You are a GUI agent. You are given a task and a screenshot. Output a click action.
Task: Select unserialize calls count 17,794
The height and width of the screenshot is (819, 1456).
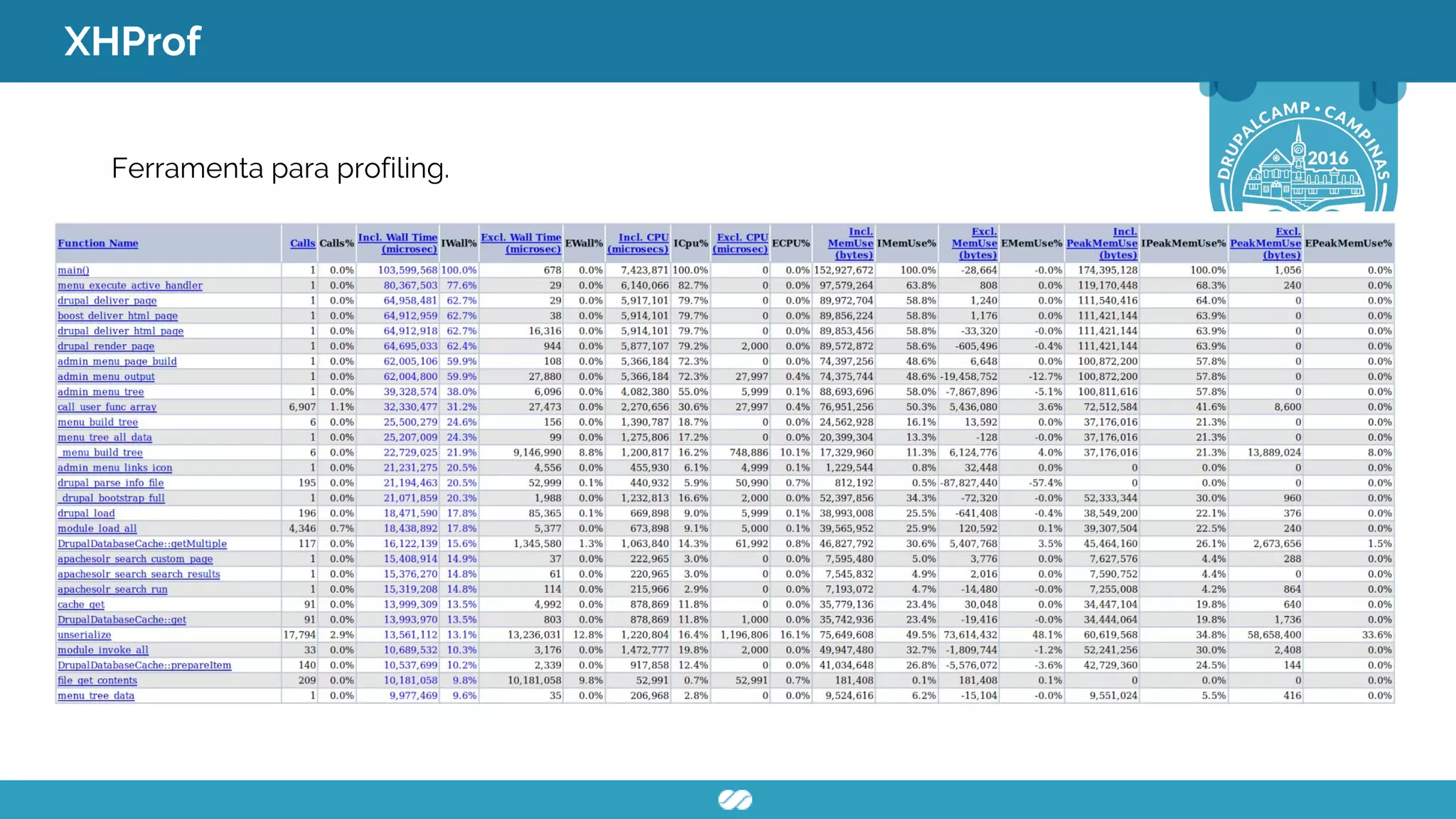(x=299, y=635)
